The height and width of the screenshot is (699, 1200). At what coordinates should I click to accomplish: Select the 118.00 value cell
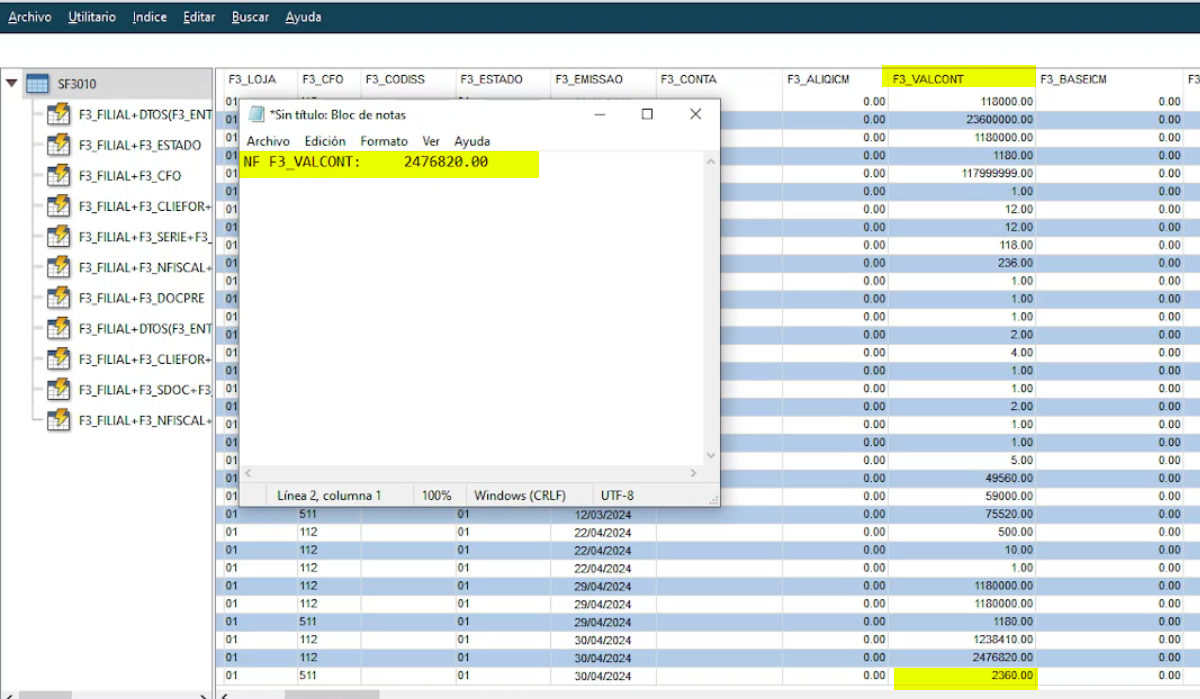[961, 245]
